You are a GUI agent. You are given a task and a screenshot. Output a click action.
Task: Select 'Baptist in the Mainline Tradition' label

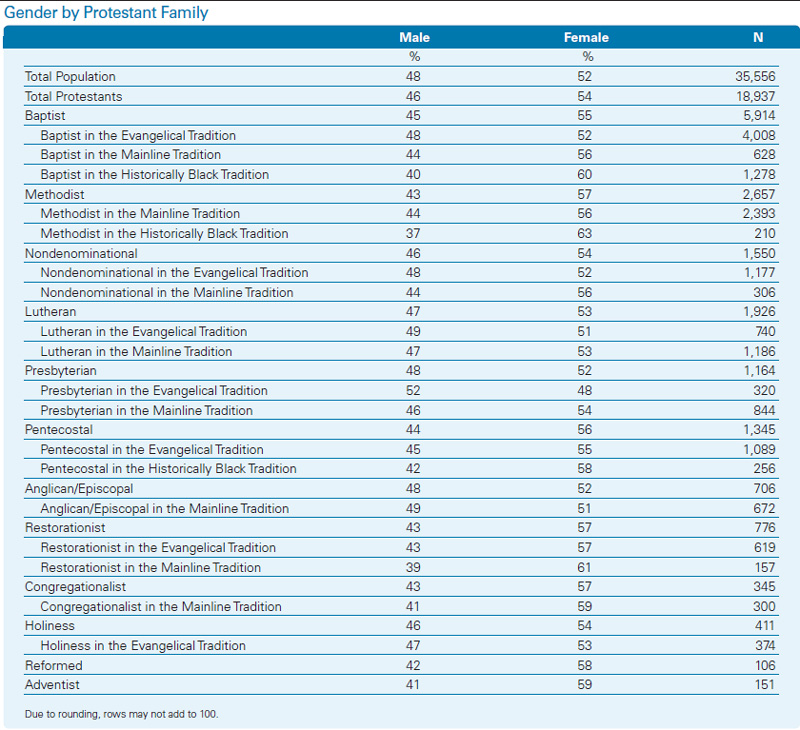[131, 155]
